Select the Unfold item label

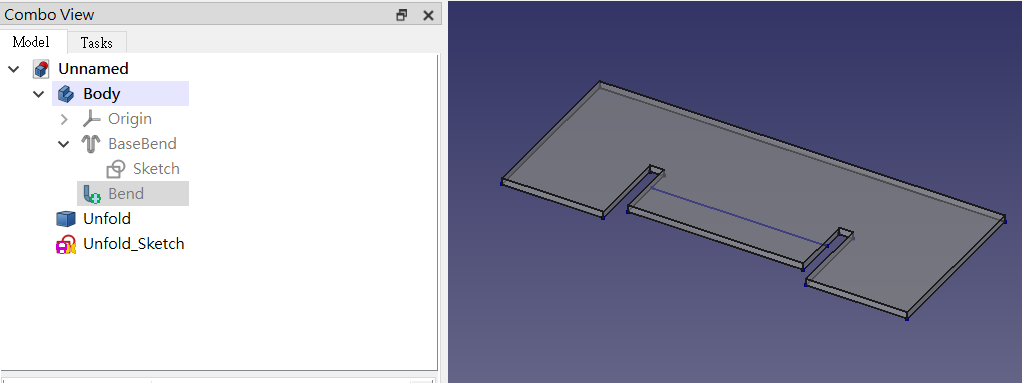pyautogui.click(x=107, y=219)
